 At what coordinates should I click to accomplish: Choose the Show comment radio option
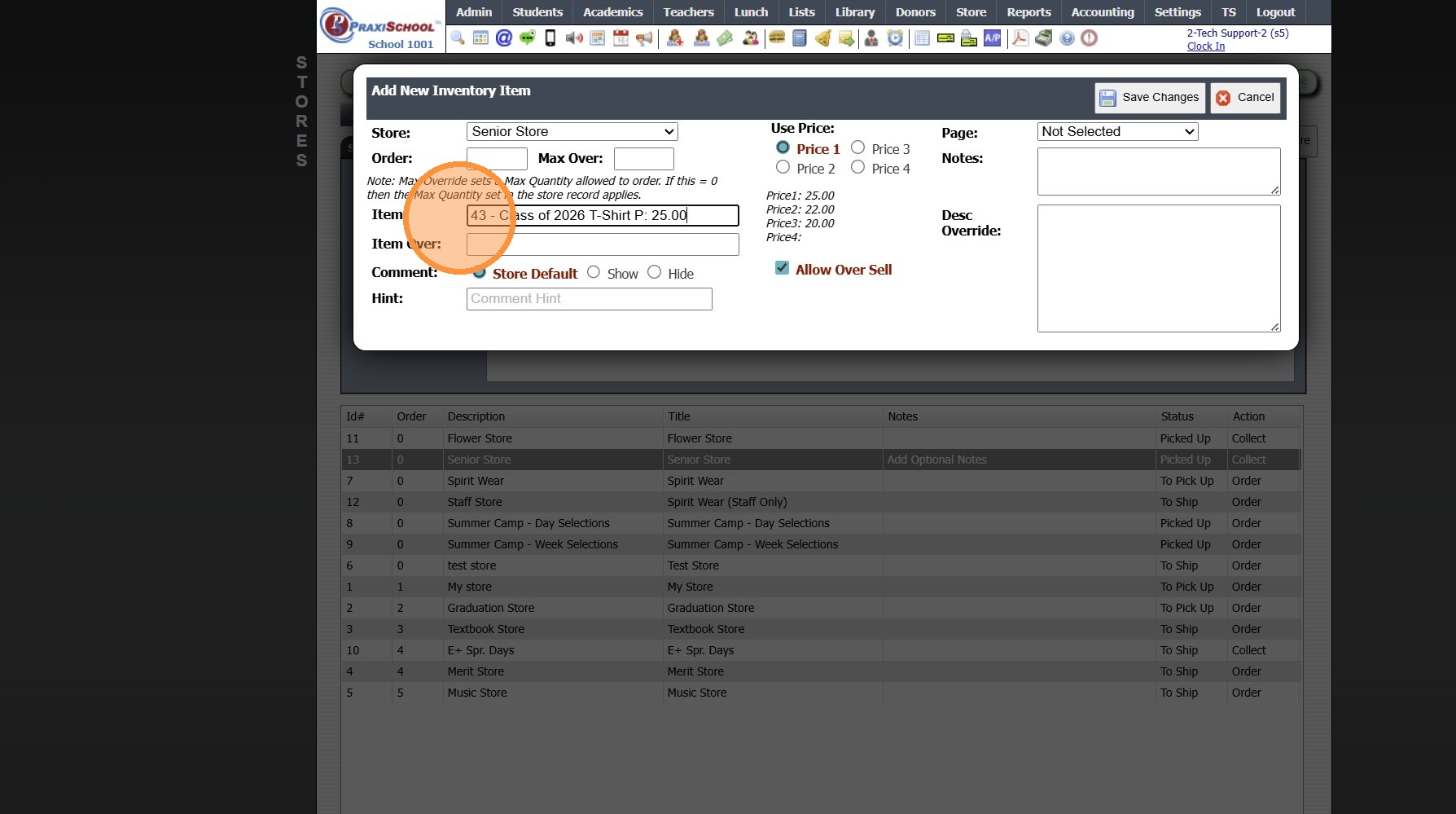click(594, 272)
